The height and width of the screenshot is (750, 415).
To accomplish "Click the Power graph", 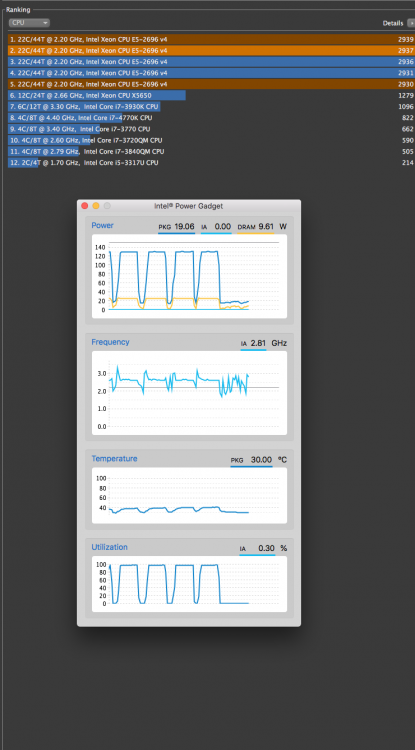I will coord(189,276).
